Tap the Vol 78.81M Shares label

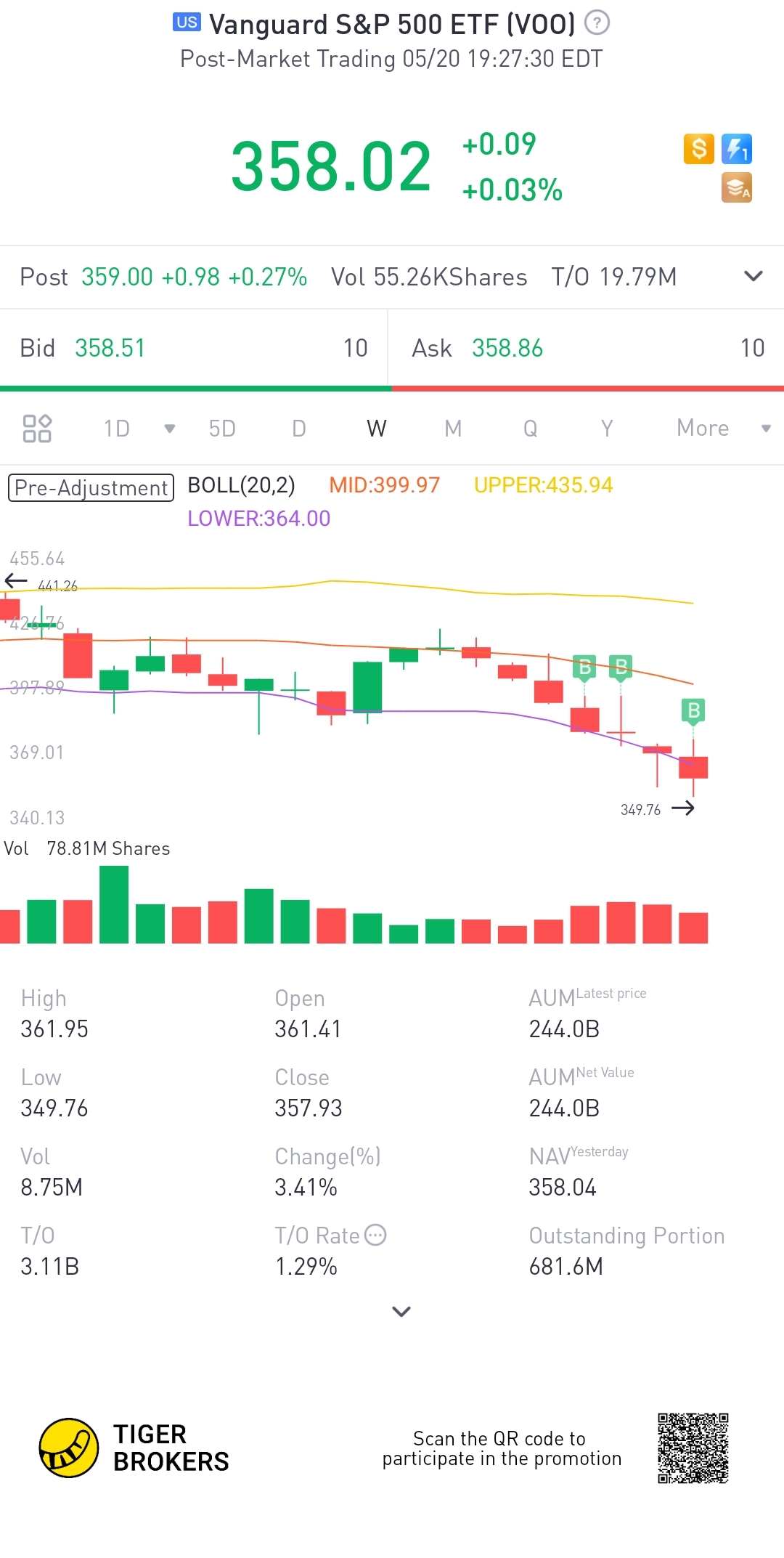pyautogui.click(x=87, y=848)
